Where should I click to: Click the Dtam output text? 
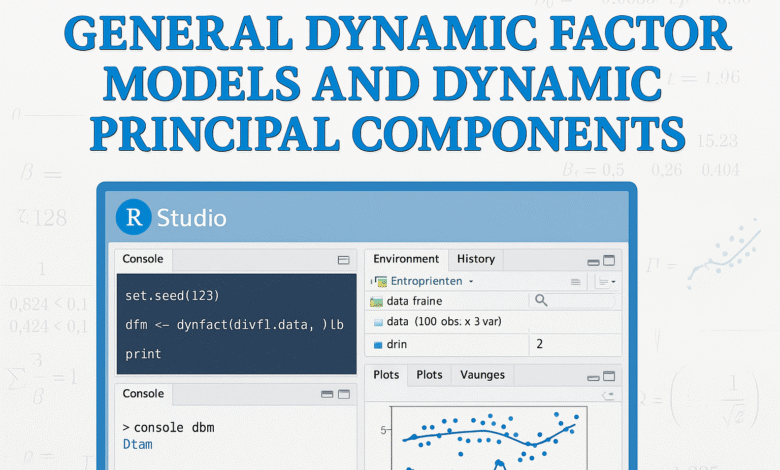click(137, 445)
